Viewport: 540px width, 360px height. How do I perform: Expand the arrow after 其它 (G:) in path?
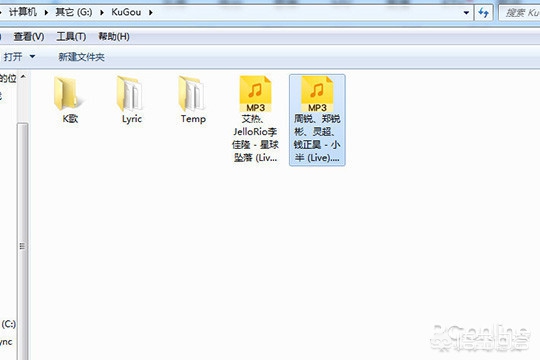[x=102, y=13]
